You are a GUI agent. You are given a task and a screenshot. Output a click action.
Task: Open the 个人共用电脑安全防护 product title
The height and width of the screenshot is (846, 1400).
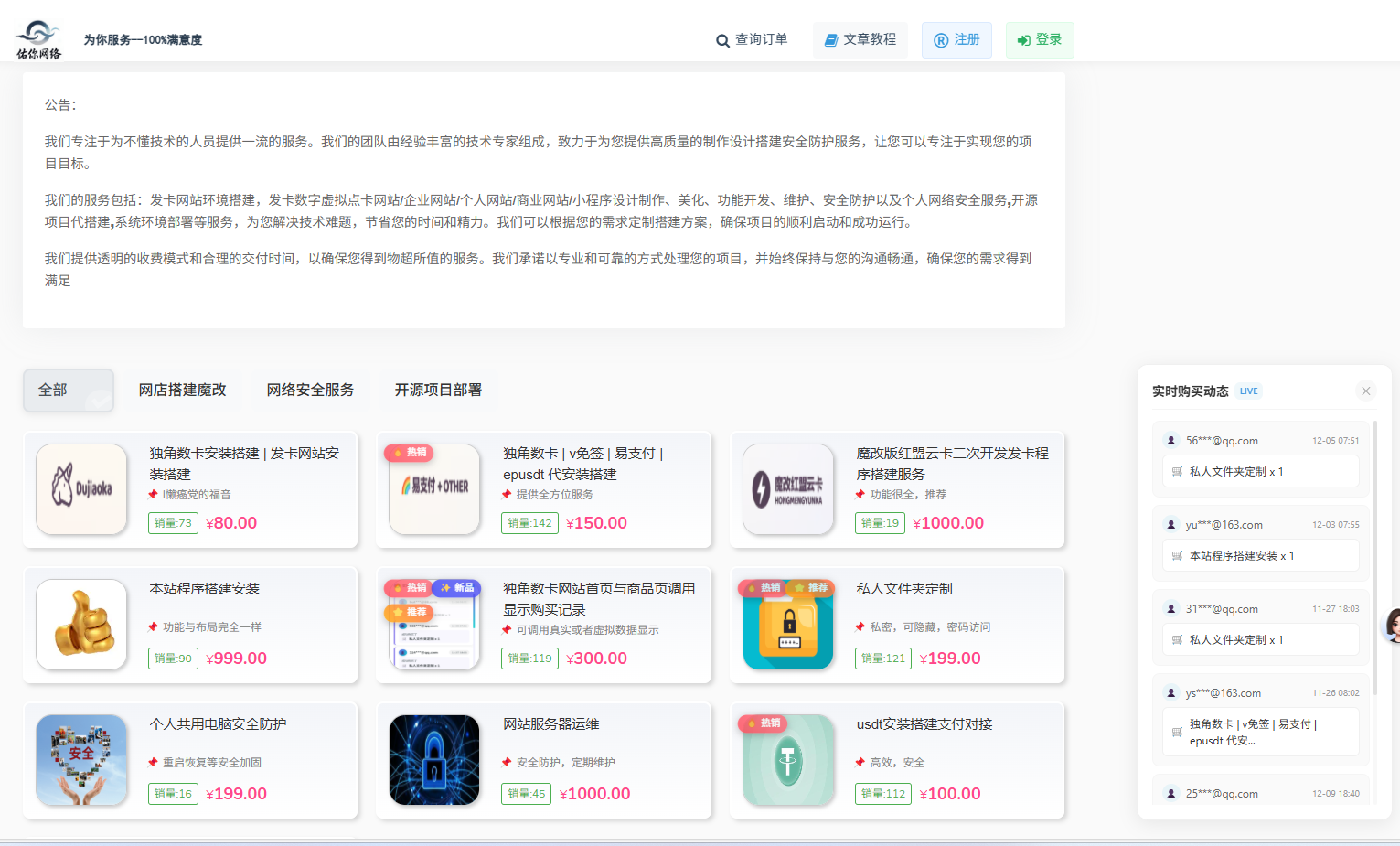218,724
